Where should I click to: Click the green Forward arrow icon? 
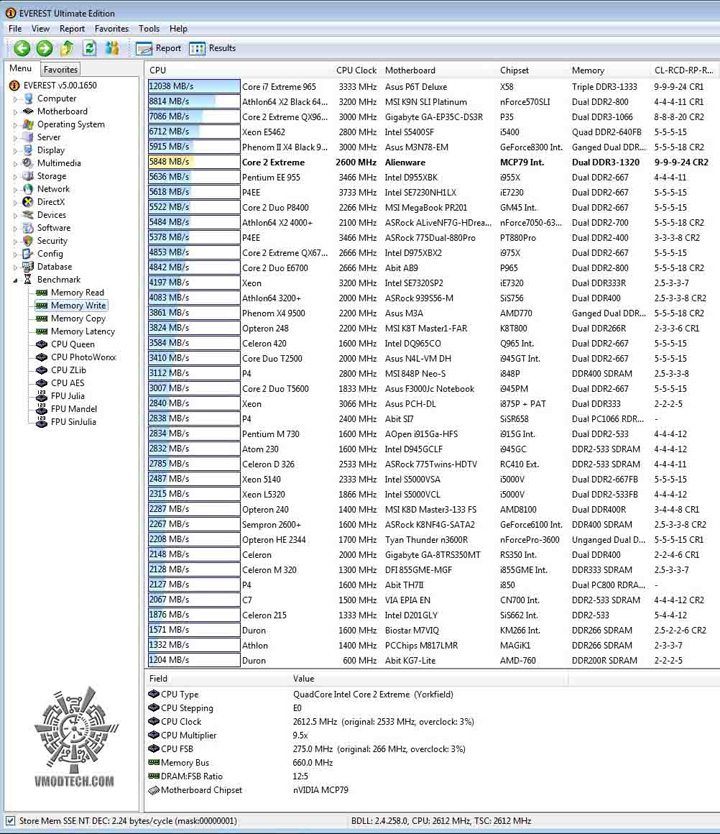[x=44, y=48]
